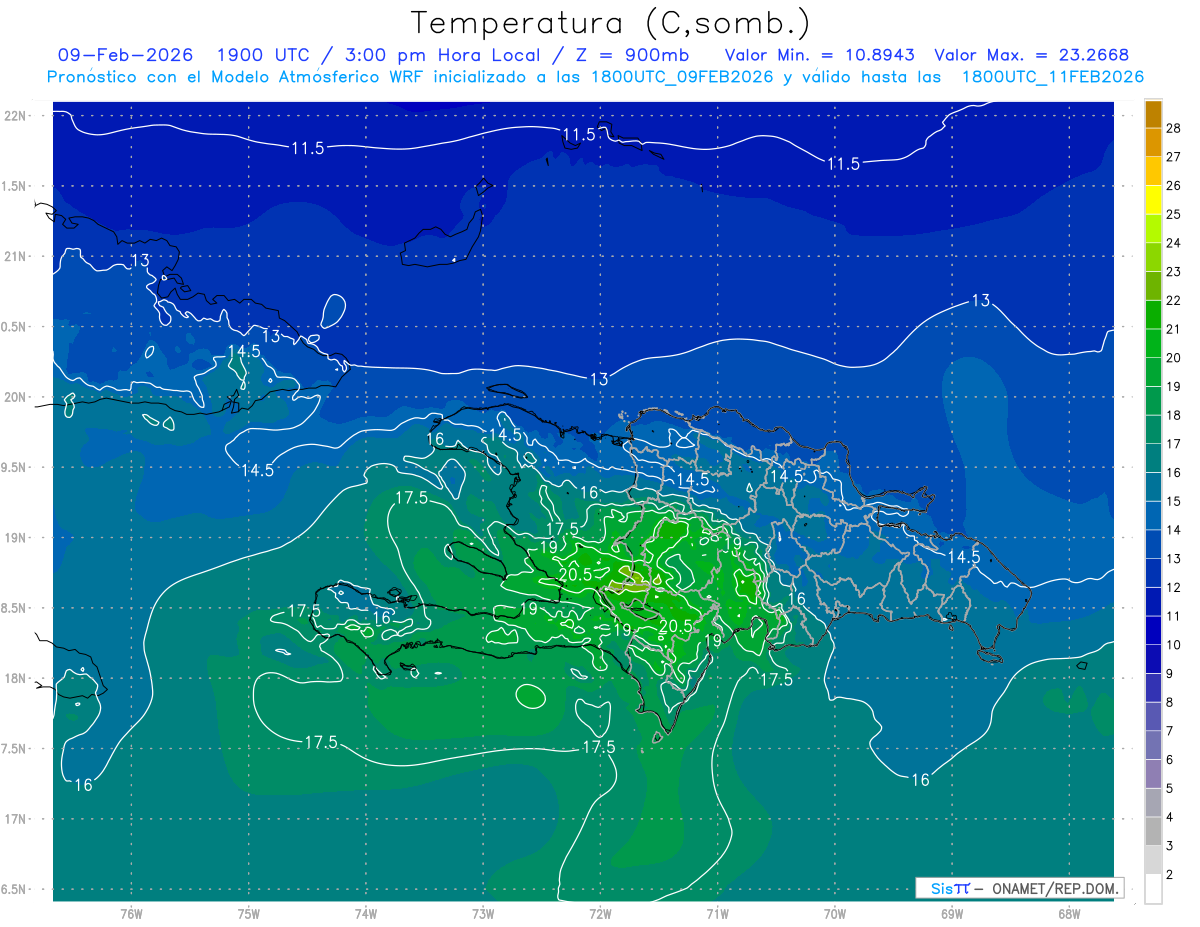
Task: Click the init time "1800UTC_09FEB2026"
Action: pyautogui.click(x=683, y=77)
